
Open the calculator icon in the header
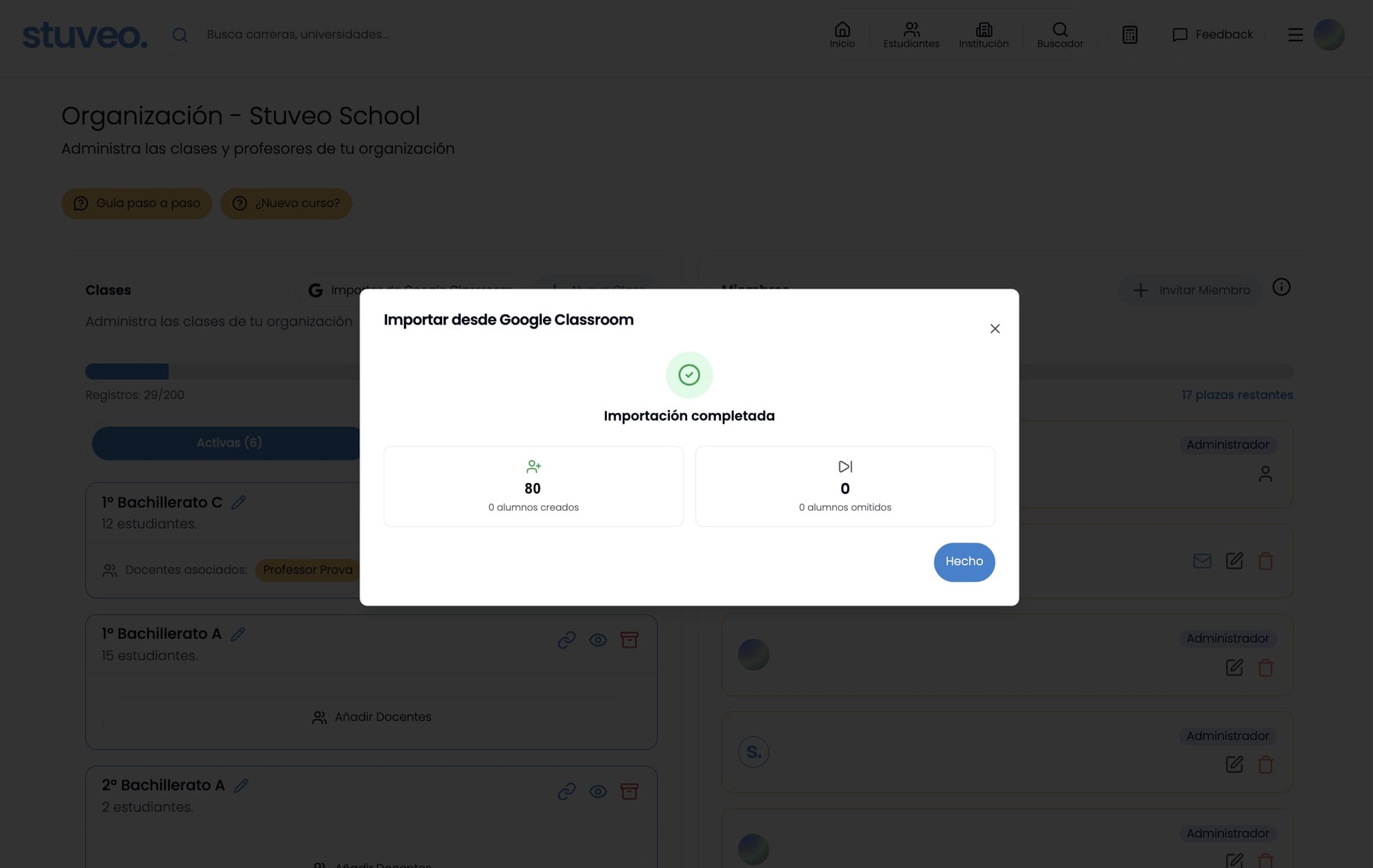[x=1129, y=35]
